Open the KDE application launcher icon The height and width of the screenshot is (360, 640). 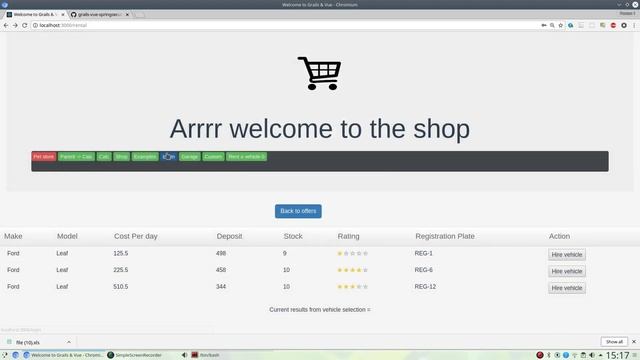tap(4, 355)
